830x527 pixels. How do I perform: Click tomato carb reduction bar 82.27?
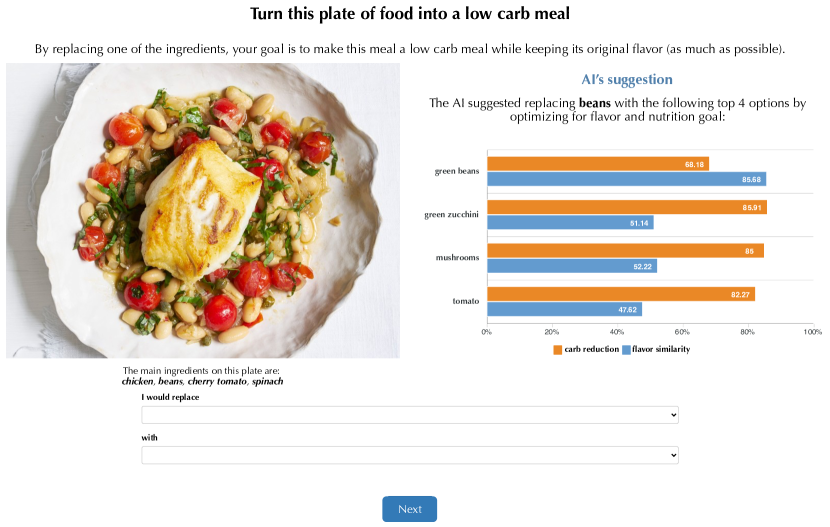621,294
